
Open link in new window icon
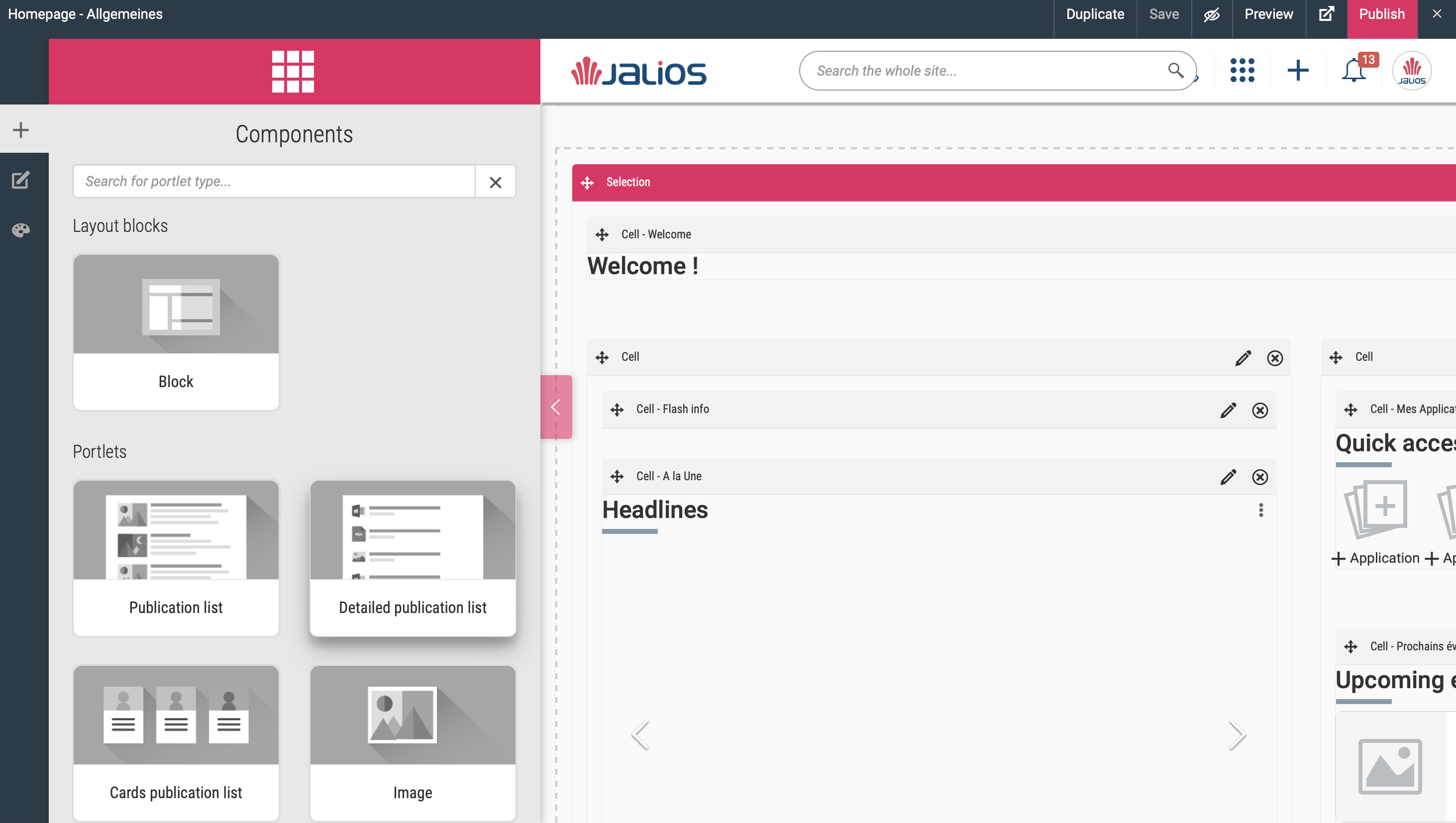point(1326,14)
